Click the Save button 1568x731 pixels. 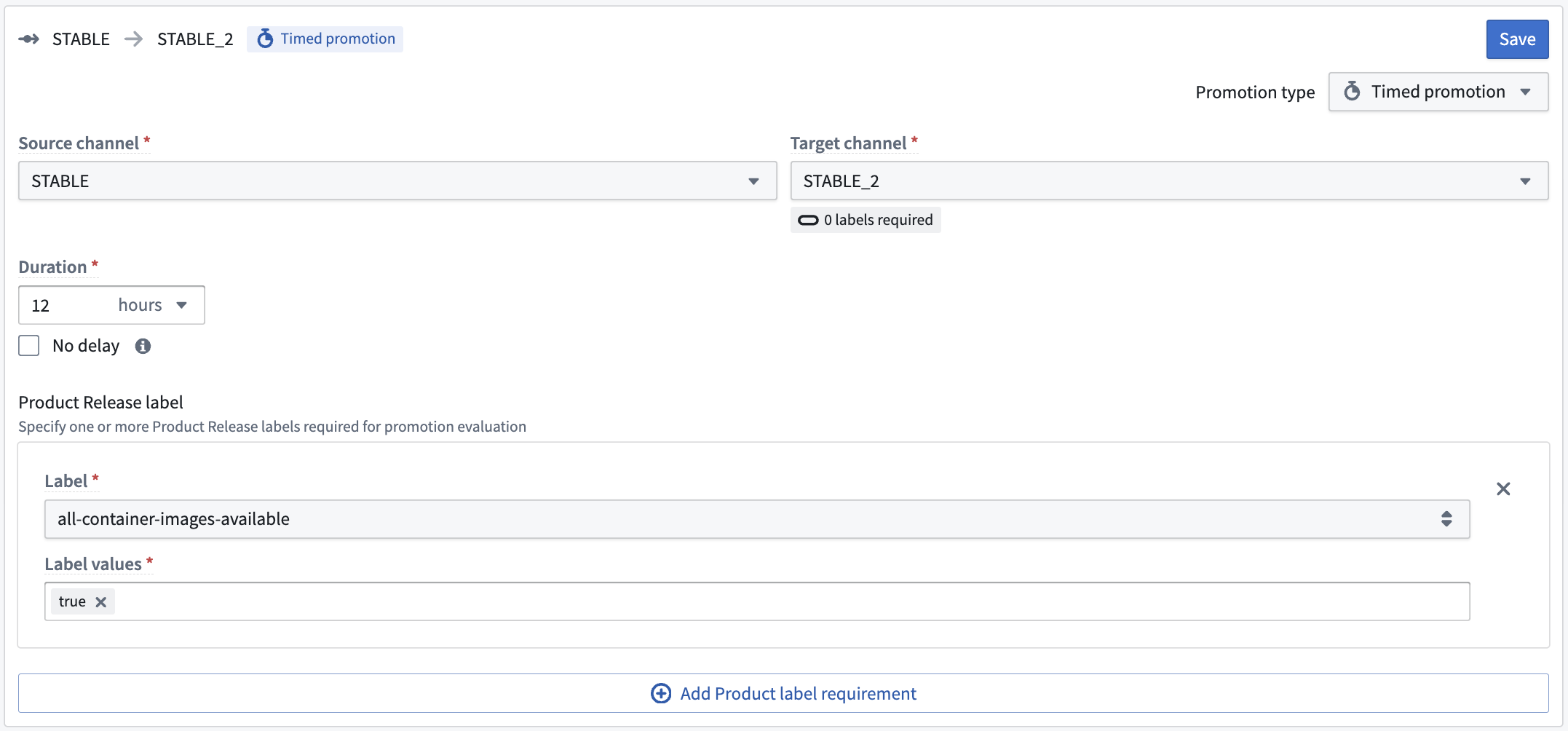tap(1517, 39)
